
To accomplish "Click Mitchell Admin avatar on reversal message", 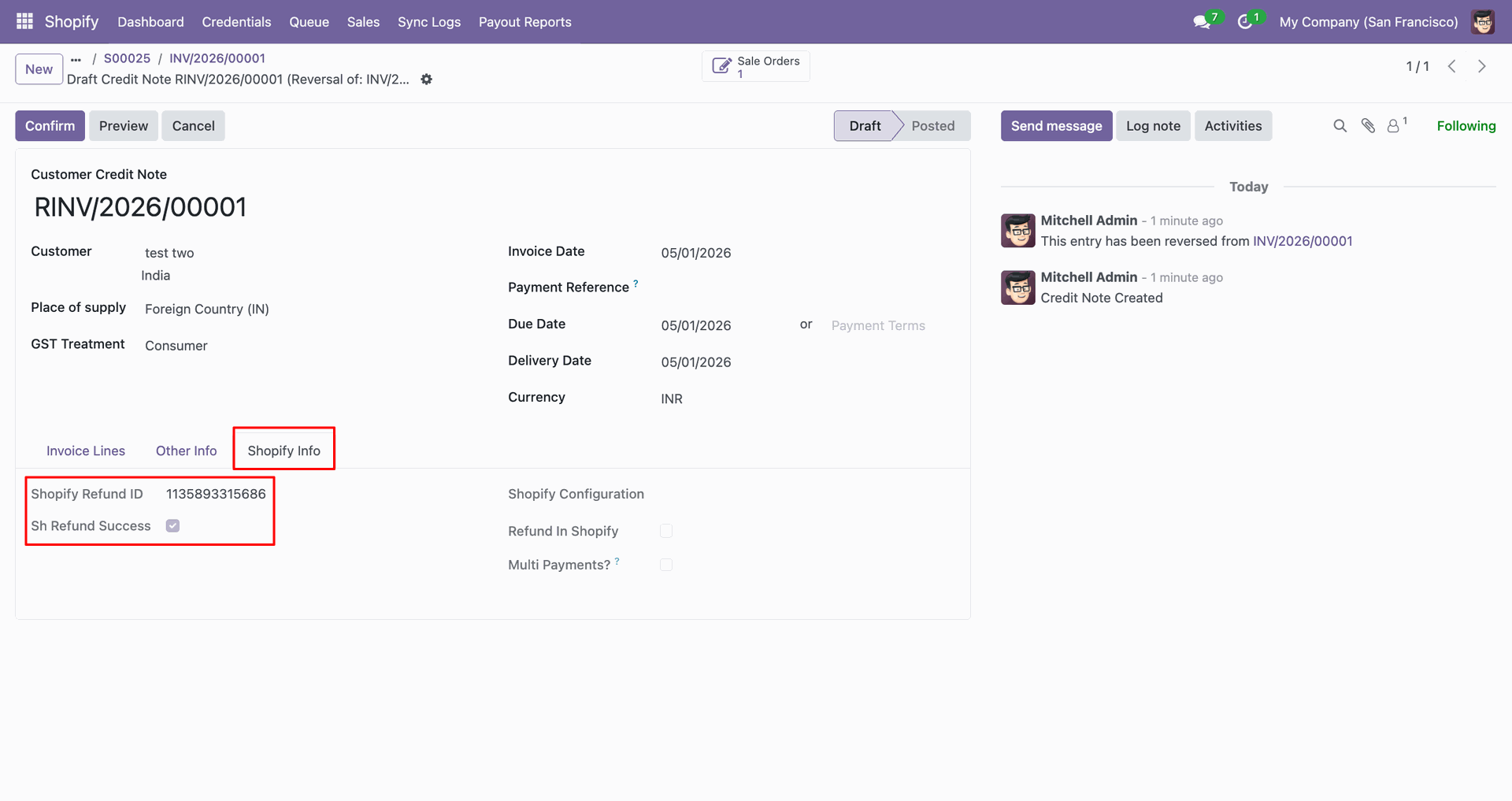I will coord(1017,231).
